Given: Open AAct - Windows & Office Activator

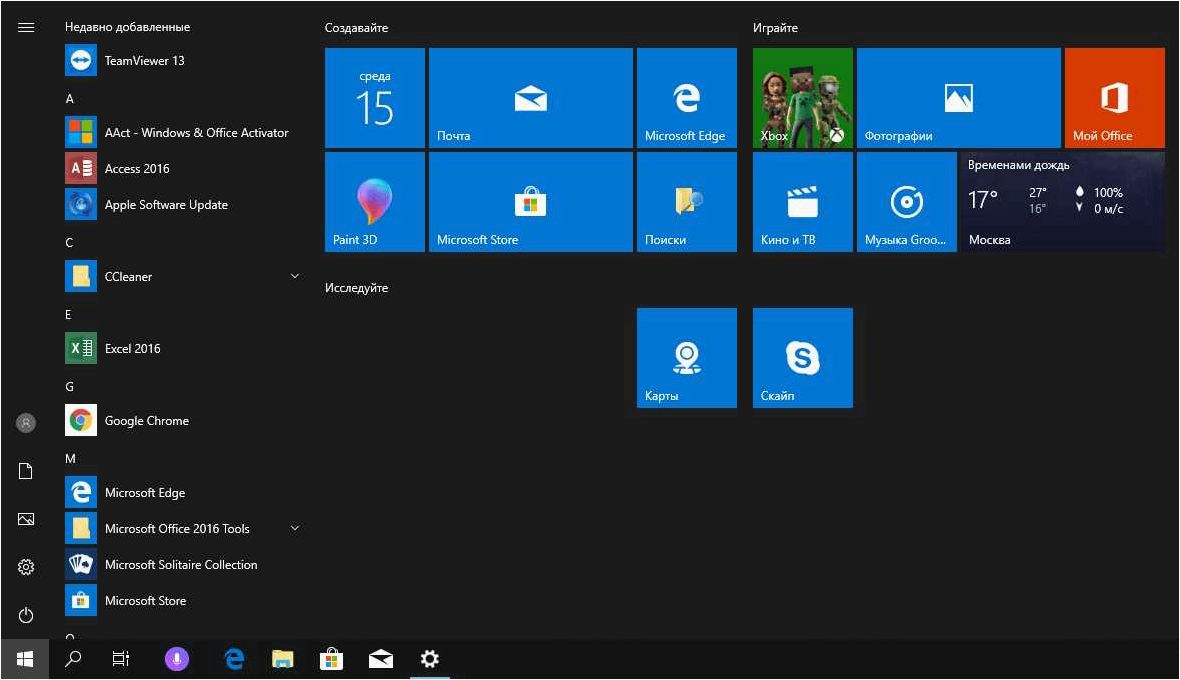Looking at the screenshot, I should [x=184, y=132].
